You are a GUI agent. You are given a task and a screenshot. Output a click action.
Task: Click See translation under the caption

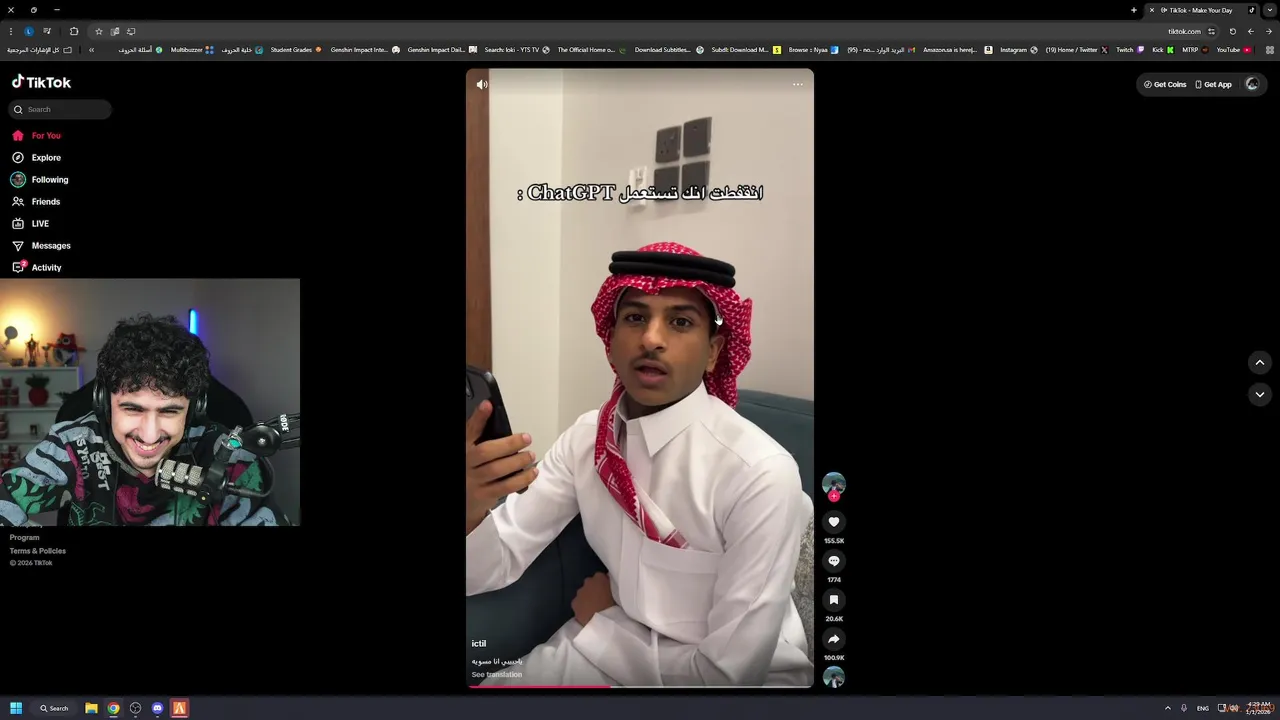coord(497,675)
